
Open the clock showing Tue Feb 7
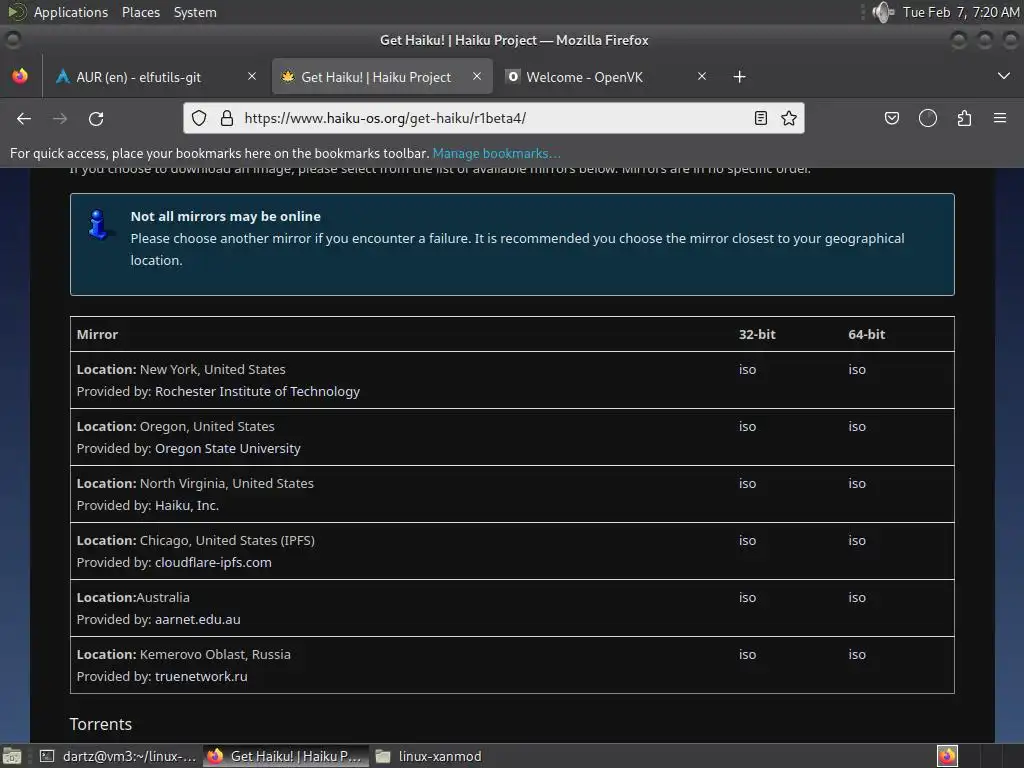(961, 12)
